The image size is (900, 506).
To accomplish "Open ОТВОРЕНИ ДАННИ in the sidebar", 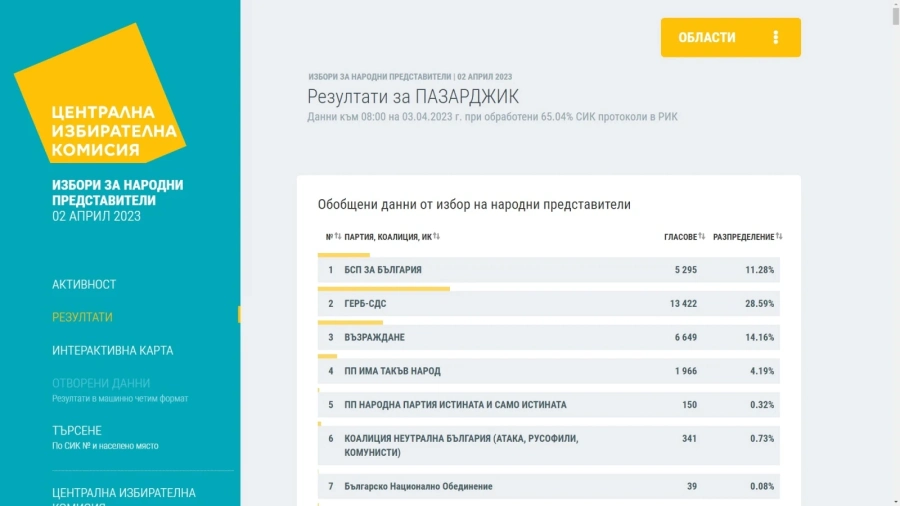I will click(x=101, y=383).
